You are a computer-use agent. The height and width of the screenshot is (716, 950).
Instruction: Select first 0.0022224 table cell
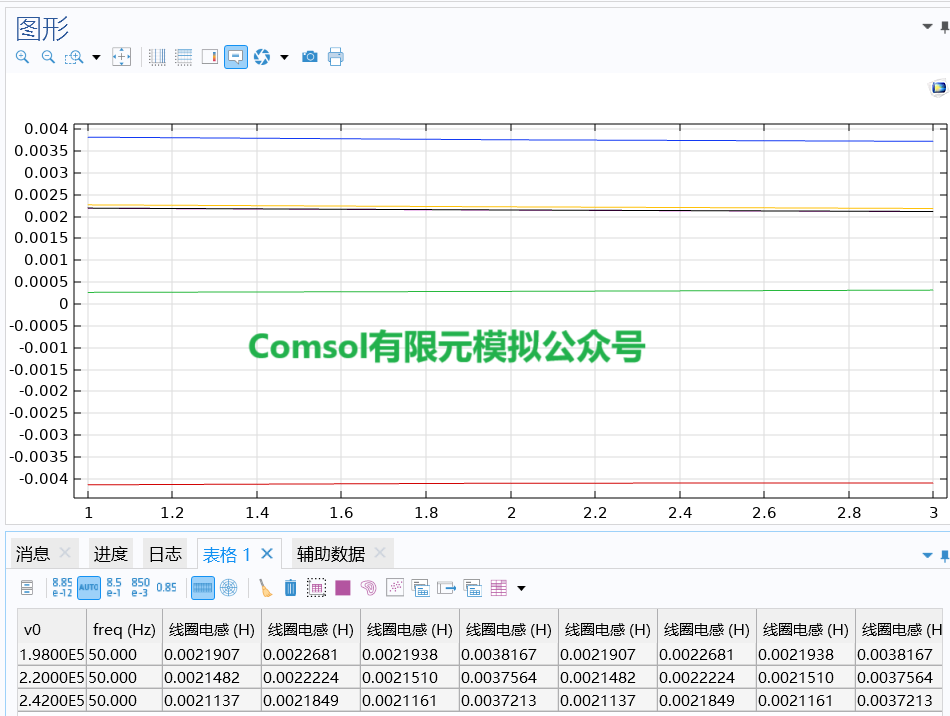click(x=311, y=678)
